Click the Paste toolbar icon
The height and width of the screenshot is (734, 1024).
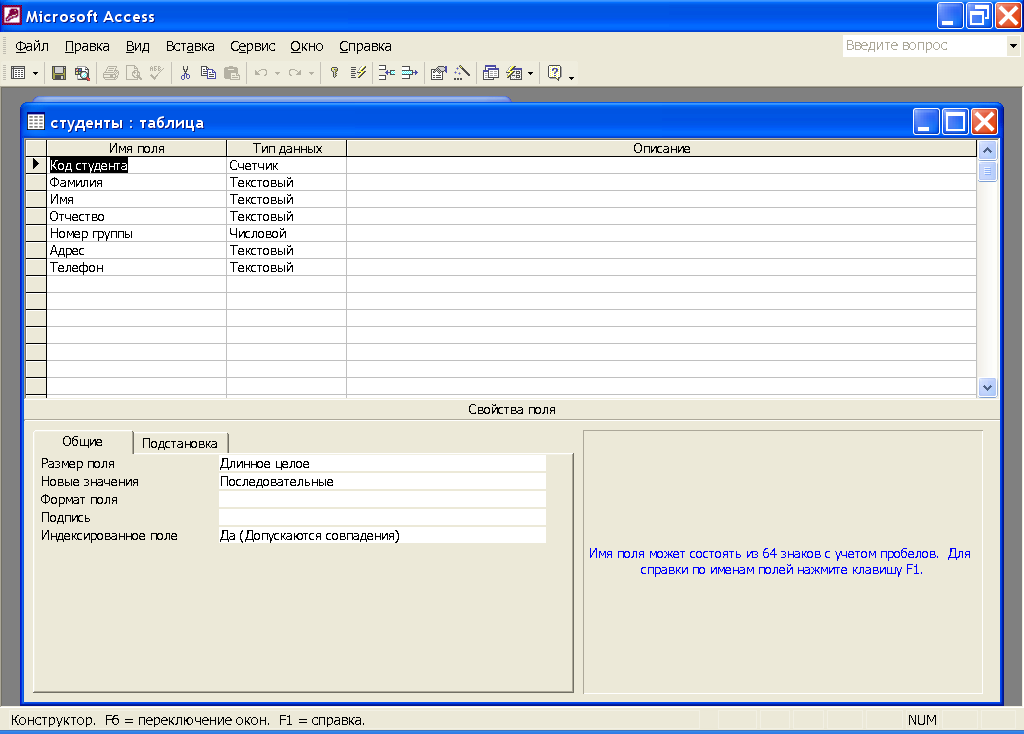[x=232, y=73]
